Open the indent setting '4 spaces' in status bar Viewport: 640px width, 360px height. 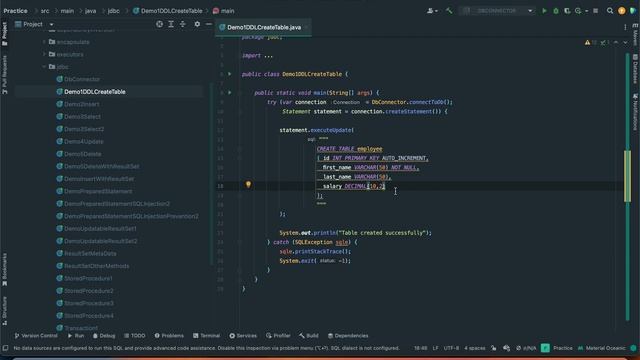[x=475, y=348]
